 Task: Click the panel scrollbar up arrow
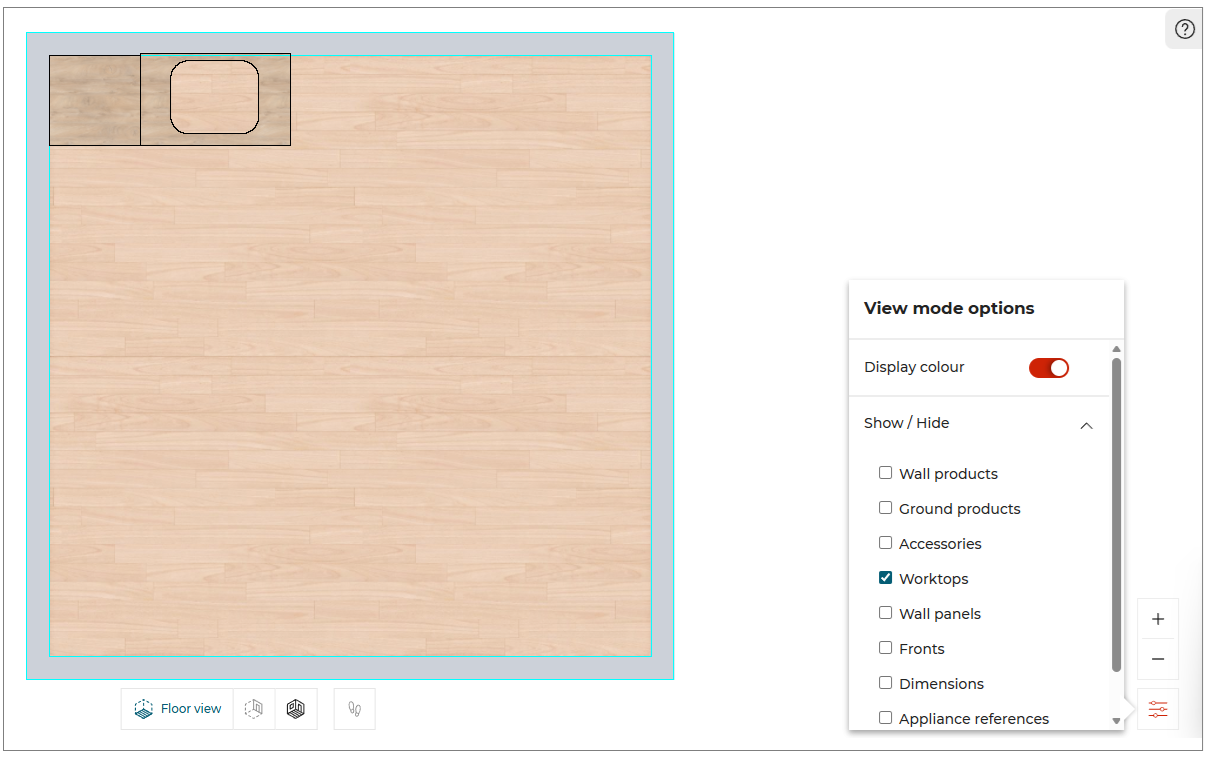(1117, 349)
